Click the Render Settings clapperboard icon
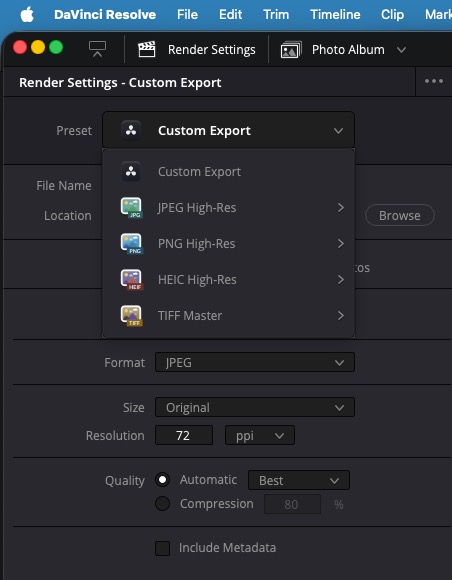The image size is (452, 580). pos(146,49)
